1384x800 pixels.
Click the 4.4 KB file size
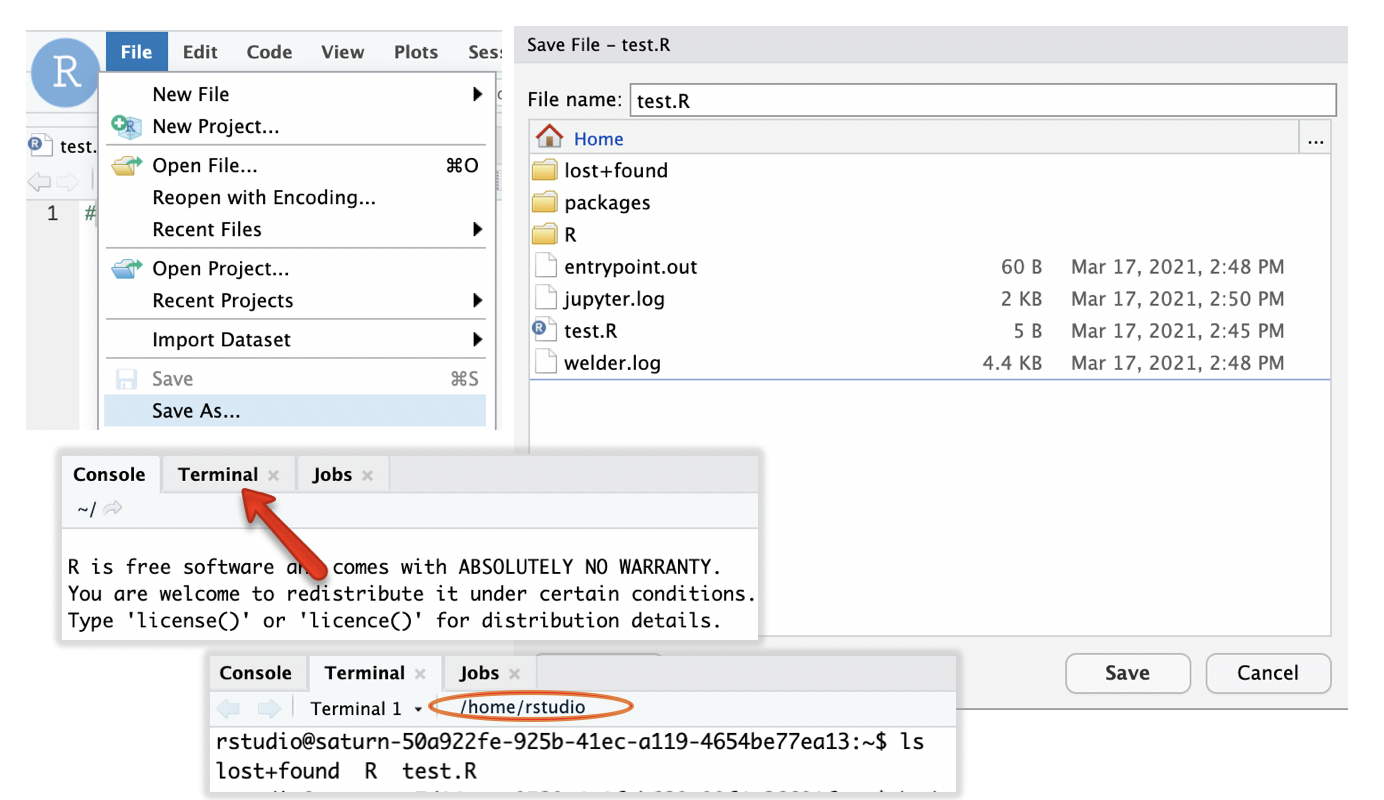1012,363
